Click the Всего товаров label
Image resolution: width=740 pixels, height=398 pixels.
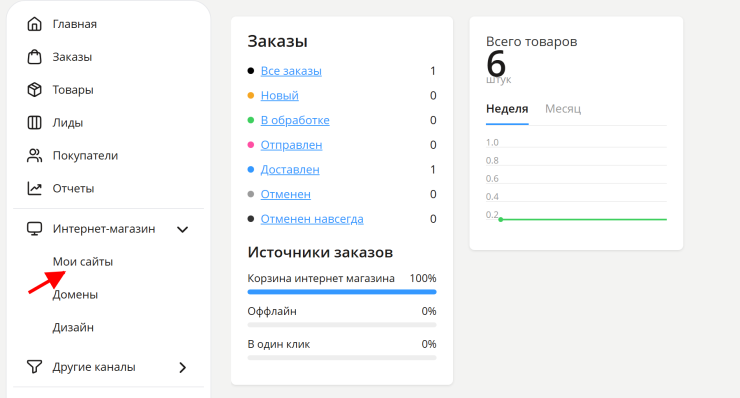pos(531,42)
